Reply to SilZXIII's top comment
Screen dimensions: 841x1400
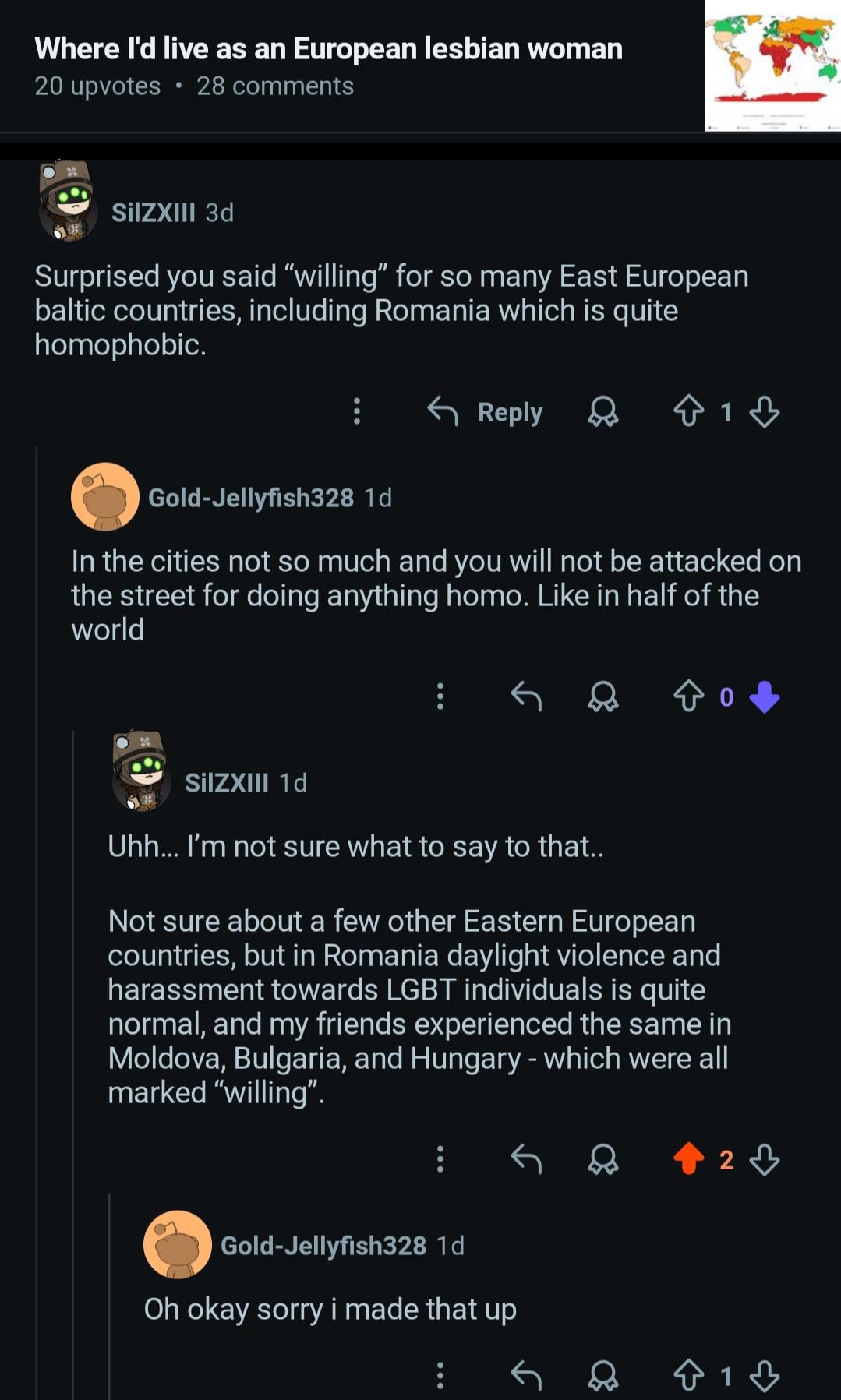(486, 411)
